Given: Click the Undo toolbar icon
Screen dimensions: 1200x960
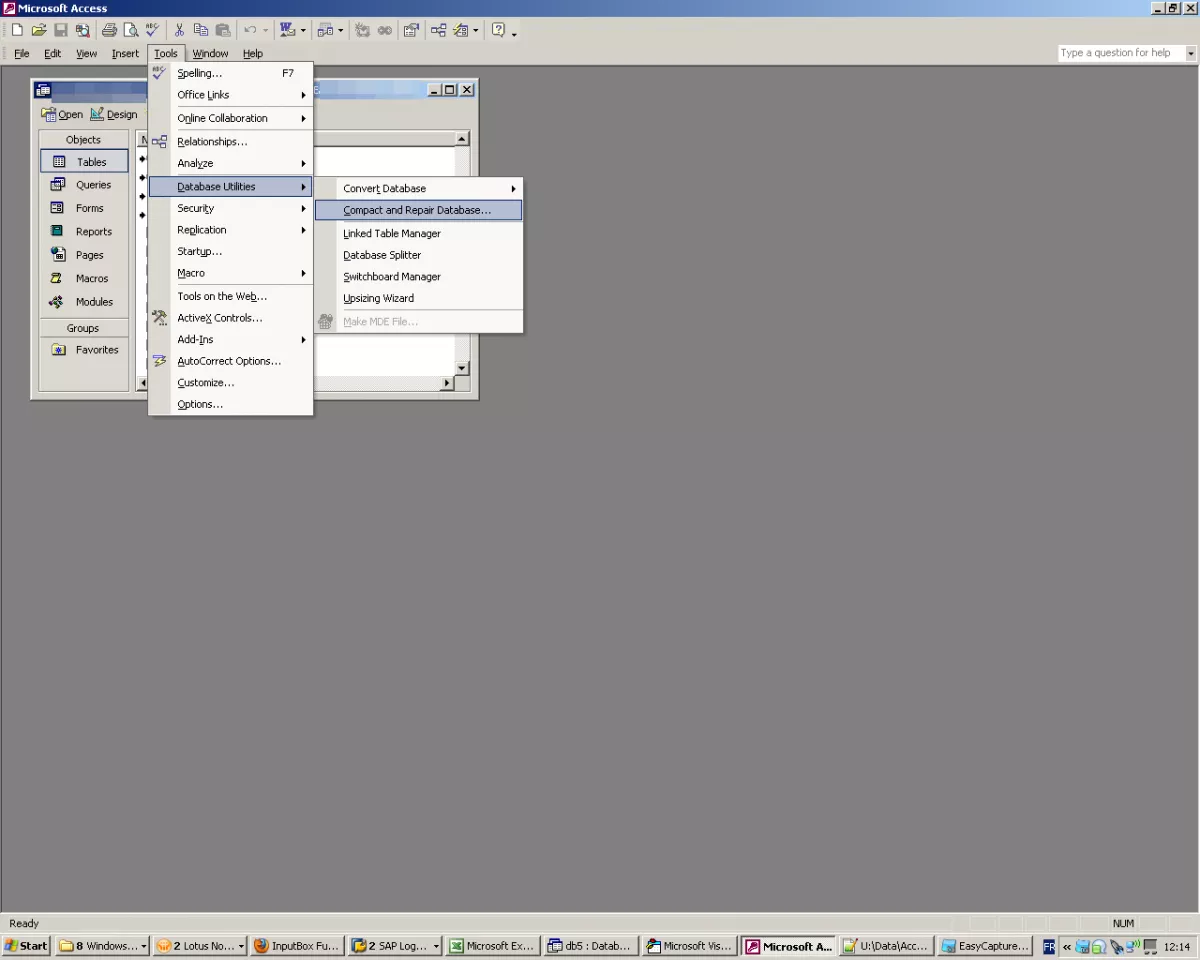Looking at the screenshot, I should [x=251, y=30].
